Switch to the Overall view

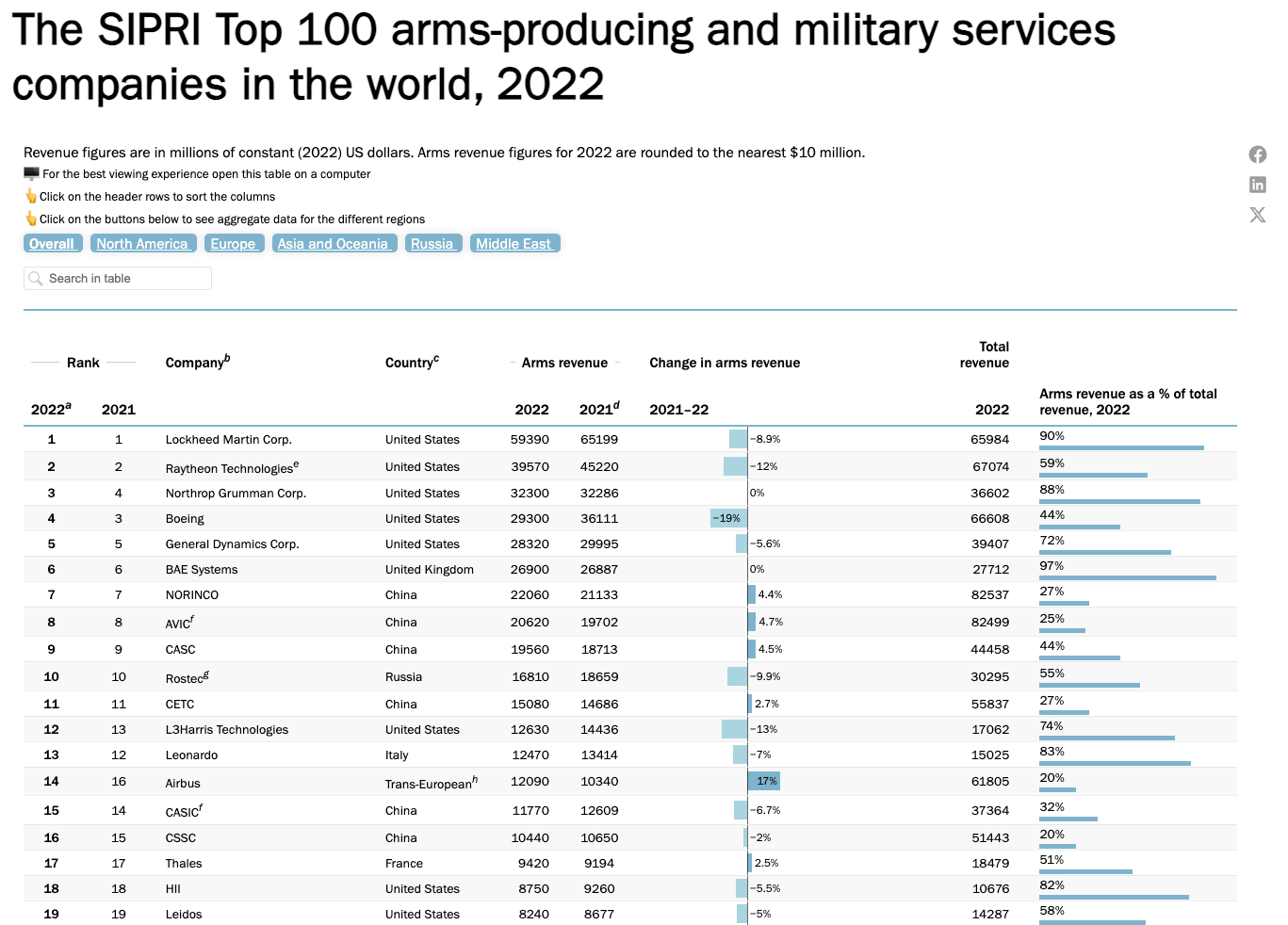point(53,243)
